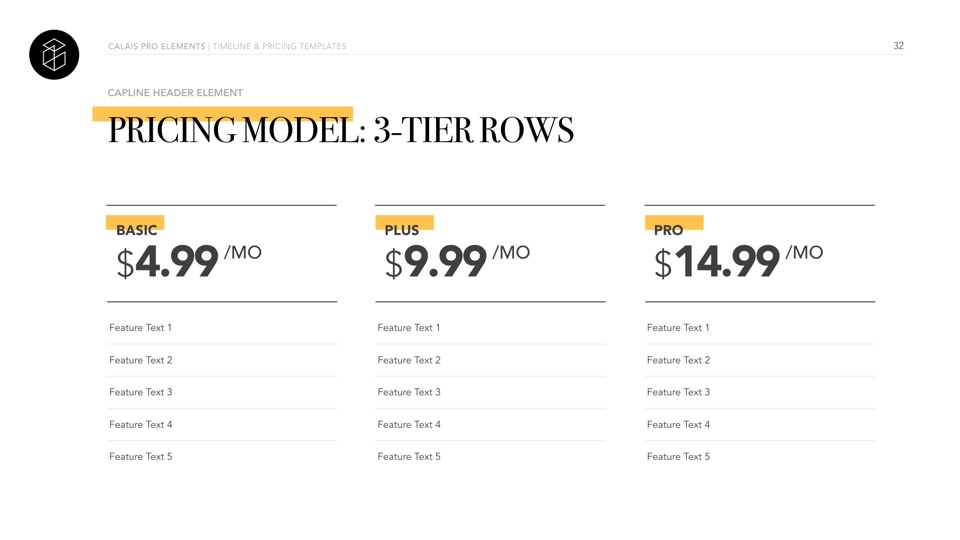Select the PLUS tier label
Viewport: 960px width, 540px height.
pyautogui.click(x=402, y=230)
